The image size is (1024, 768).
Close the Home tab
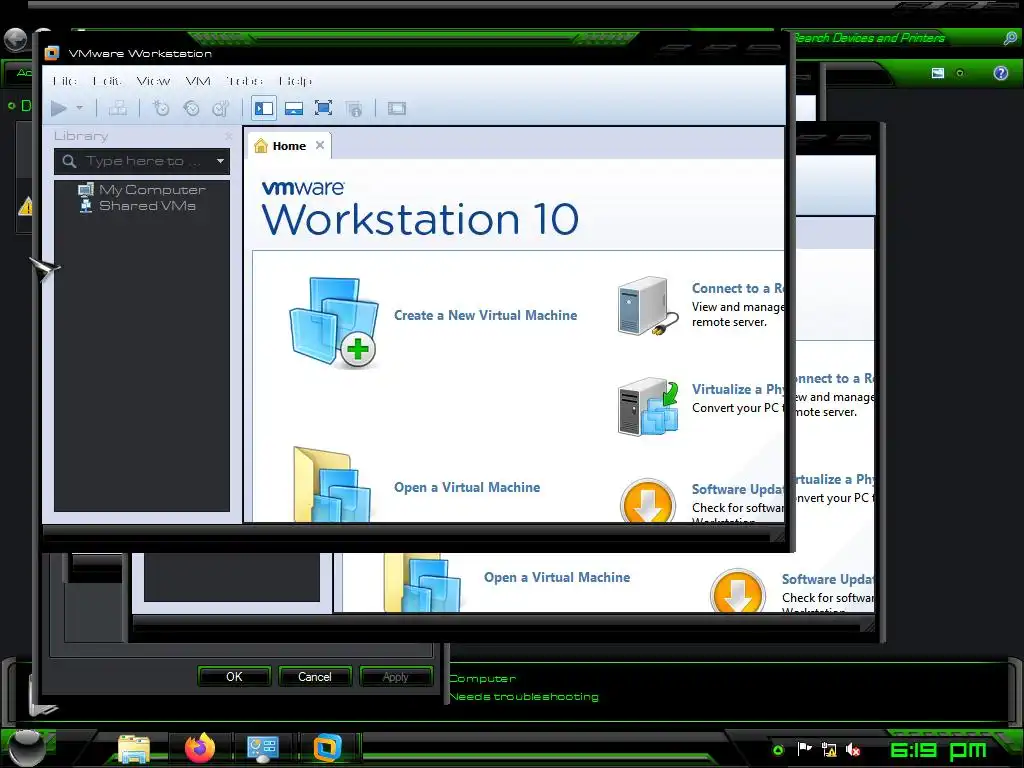point(320,145)
